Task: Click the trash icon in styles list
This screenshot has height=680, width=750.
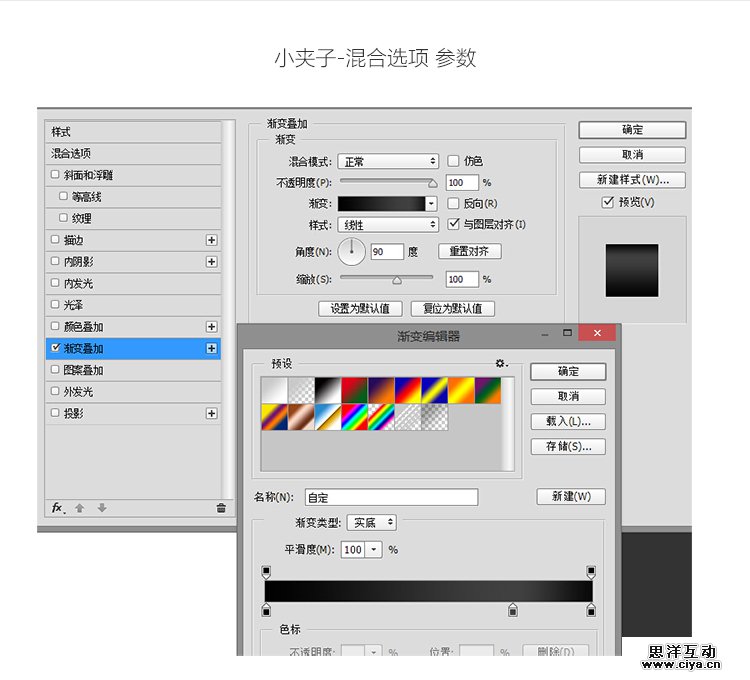Action: pyautogui.click(x=221, y=508)
